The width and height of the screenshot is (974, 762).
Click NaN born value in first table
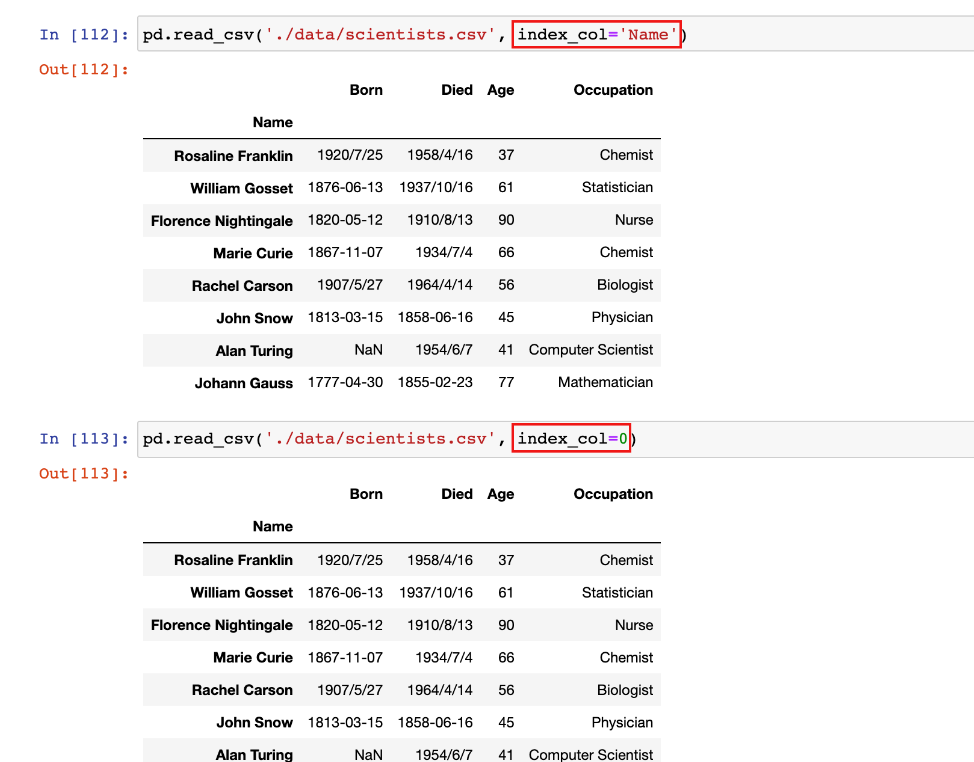368,350
